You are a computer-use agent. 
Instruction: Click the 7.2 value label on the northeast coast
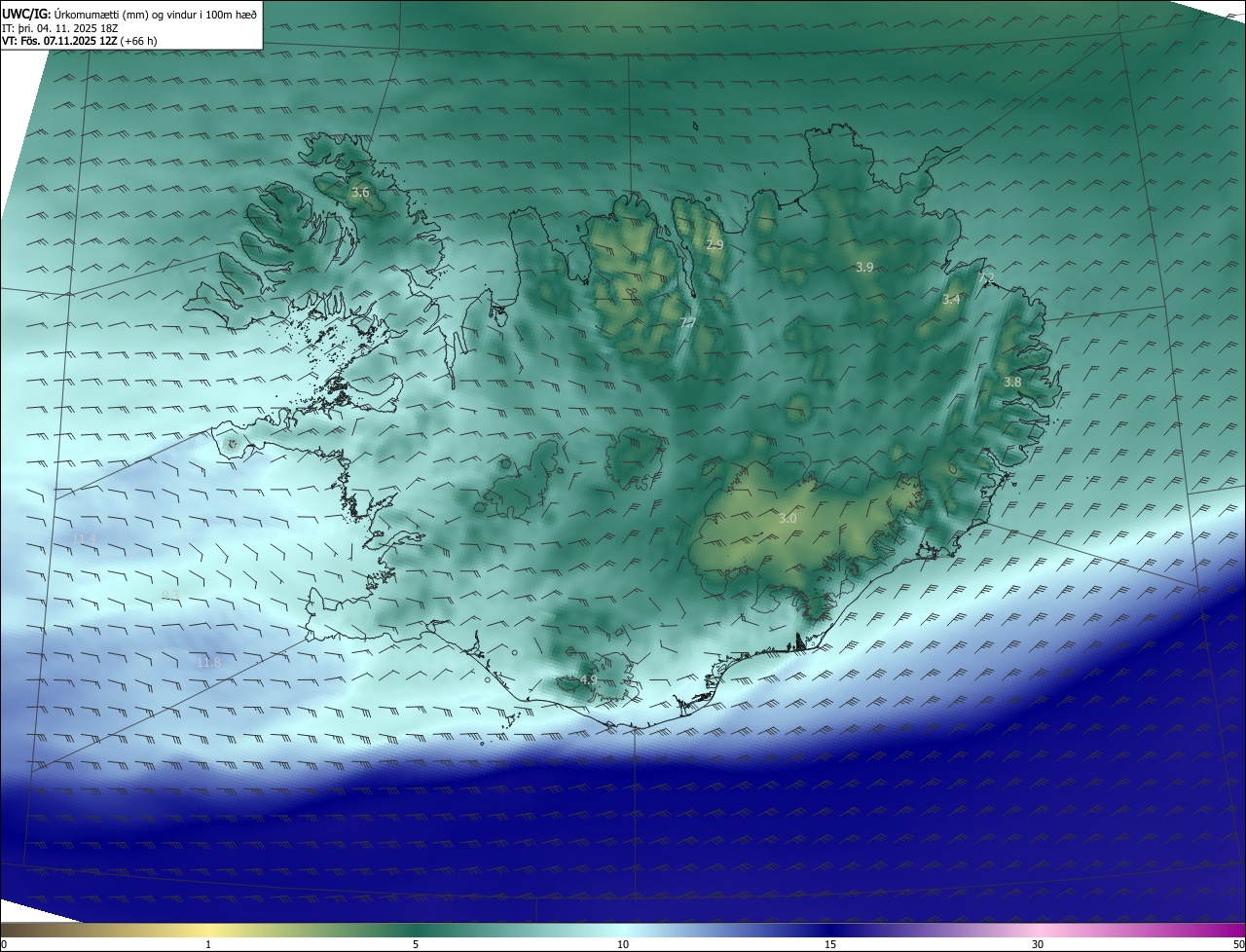(x=987, y=279)
